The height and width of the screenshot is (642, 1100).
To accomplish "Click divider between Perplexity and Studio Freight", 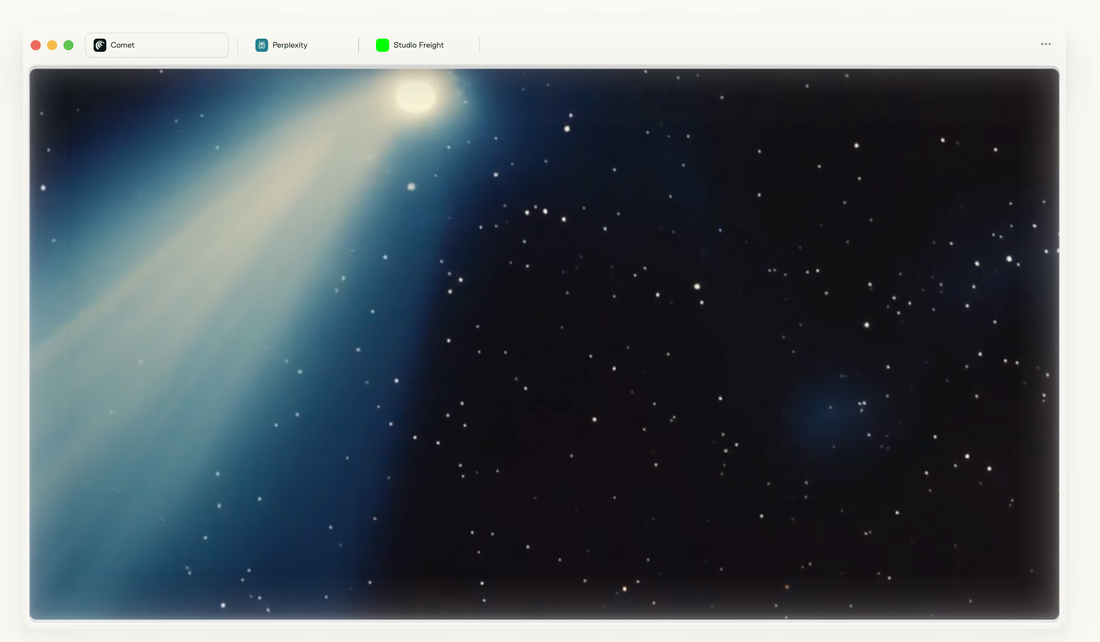I will coord(358,45).
